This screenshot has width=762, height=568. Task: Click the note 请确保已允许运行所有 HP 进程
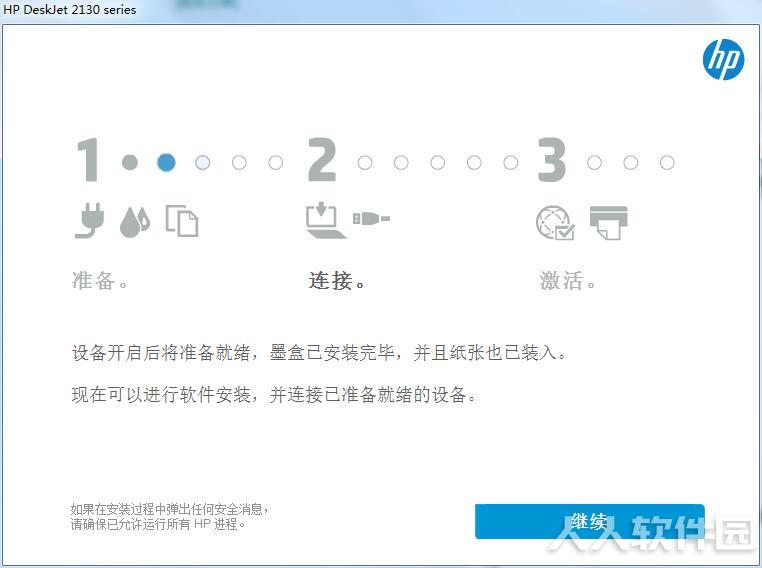158,524
